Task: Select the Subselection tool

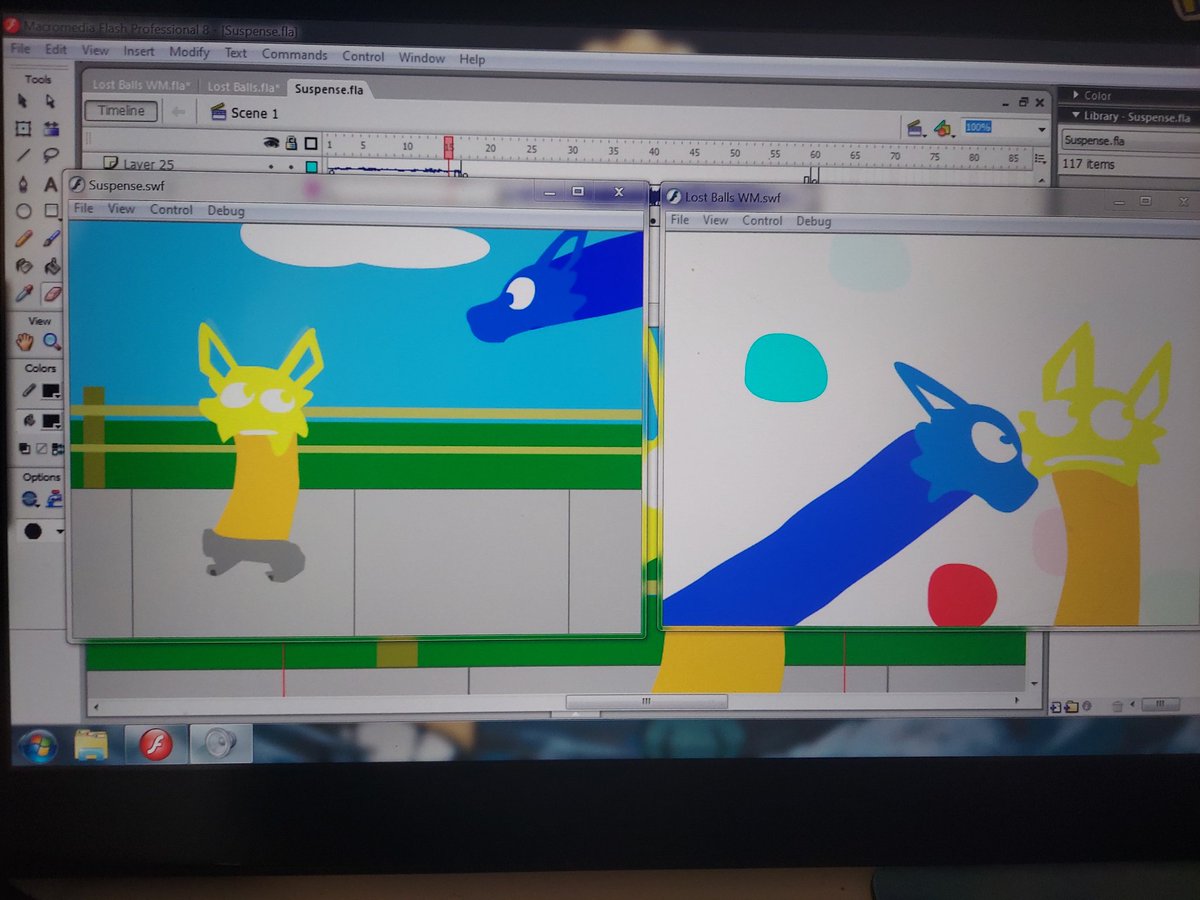Action: pos(50,102)
